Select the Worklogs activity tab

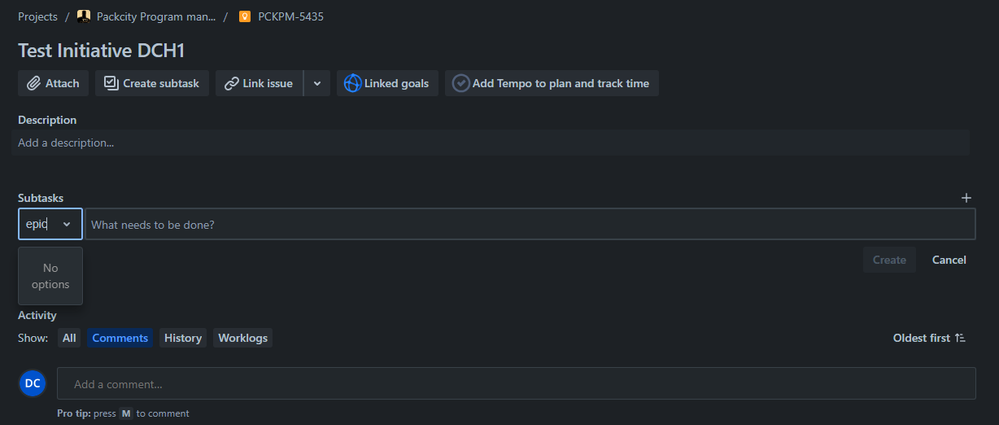(x=243, y=338)
